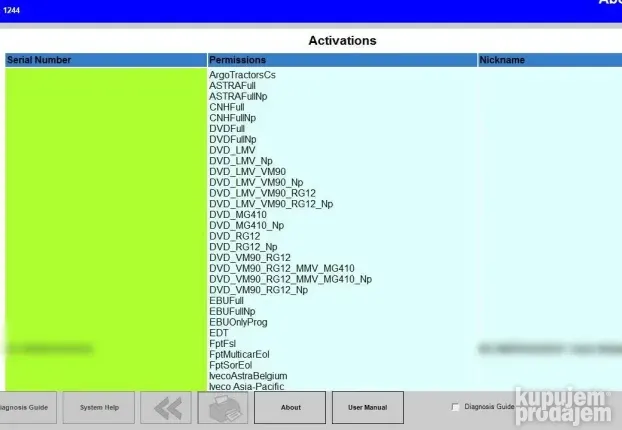The image size is (622, 430).
Task: Select the DVD_VM90_RG12_MMV_MG410 permission entry
Action: click(x=282, y=269)
